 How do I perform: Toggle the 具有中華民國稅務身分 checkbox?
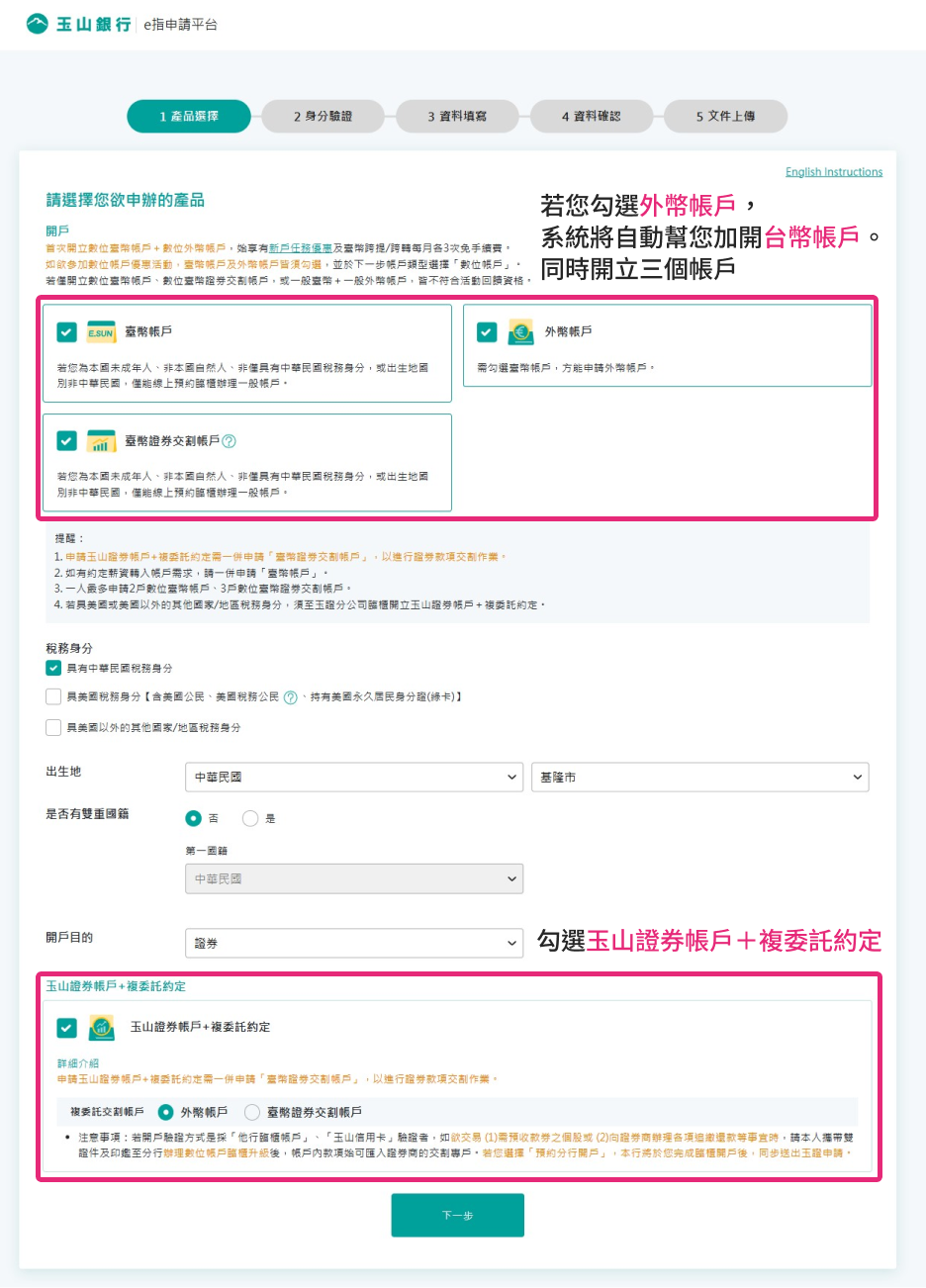coord(53,668)
